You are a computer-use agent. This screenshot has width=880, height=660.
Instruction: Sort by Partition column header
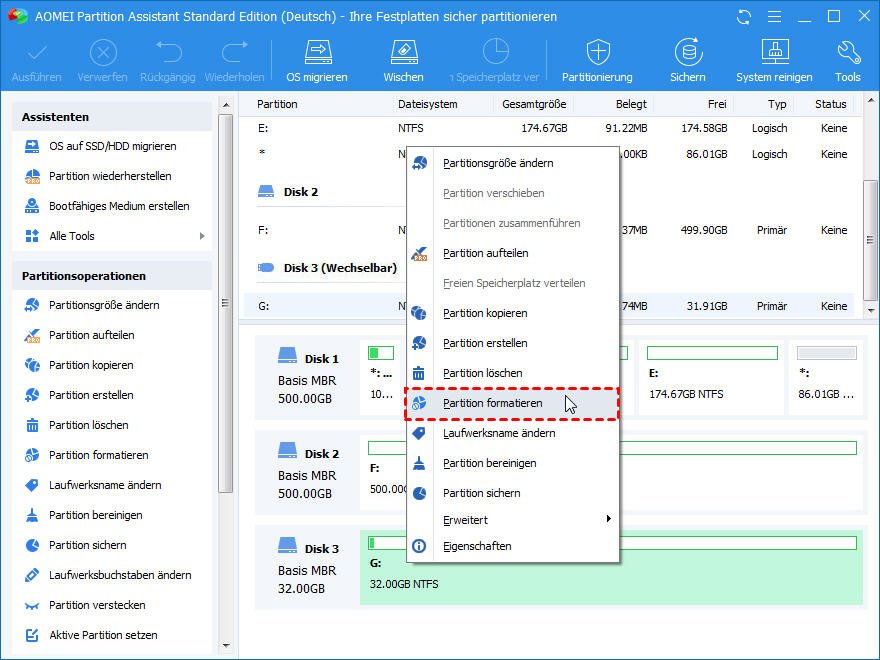[x=277, y=104]
